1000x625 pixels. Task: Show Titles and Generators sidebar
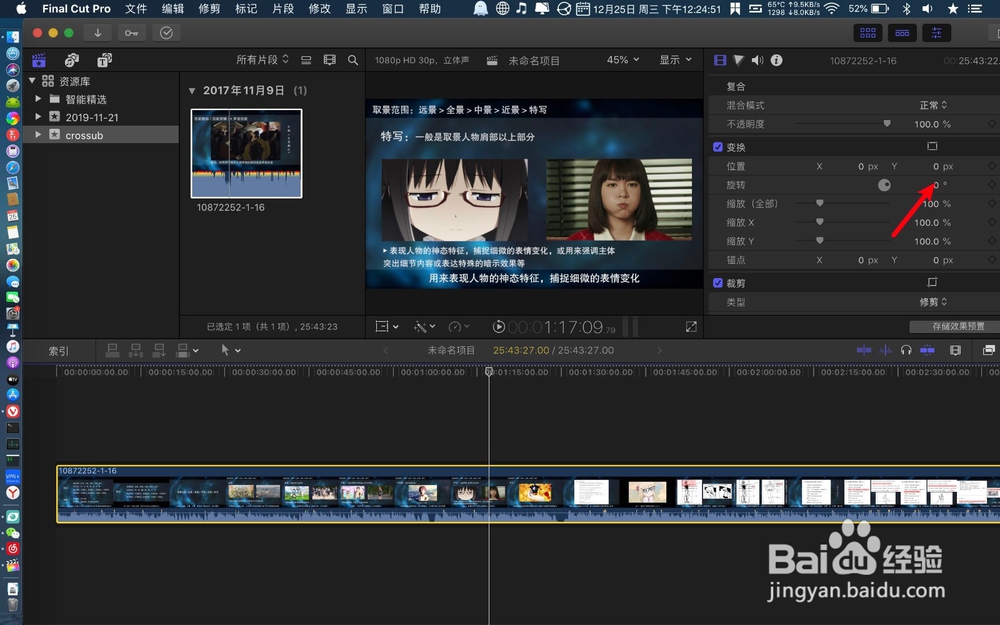point(104,60)
